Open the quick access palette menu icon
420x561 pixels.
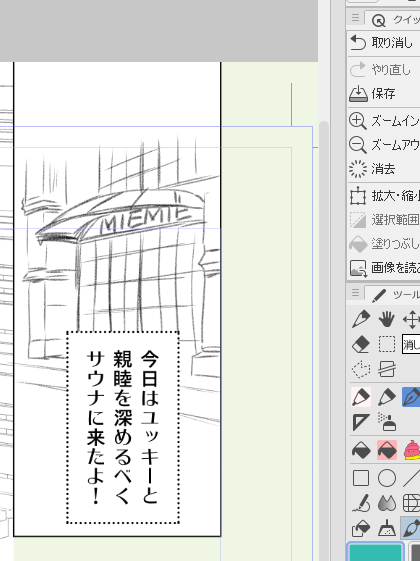tap(355, 18)
